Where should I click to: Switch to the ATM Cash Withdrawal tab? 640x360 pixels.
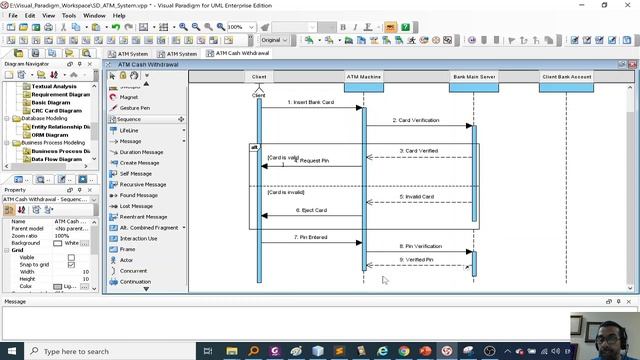click(x=238, y=53)
